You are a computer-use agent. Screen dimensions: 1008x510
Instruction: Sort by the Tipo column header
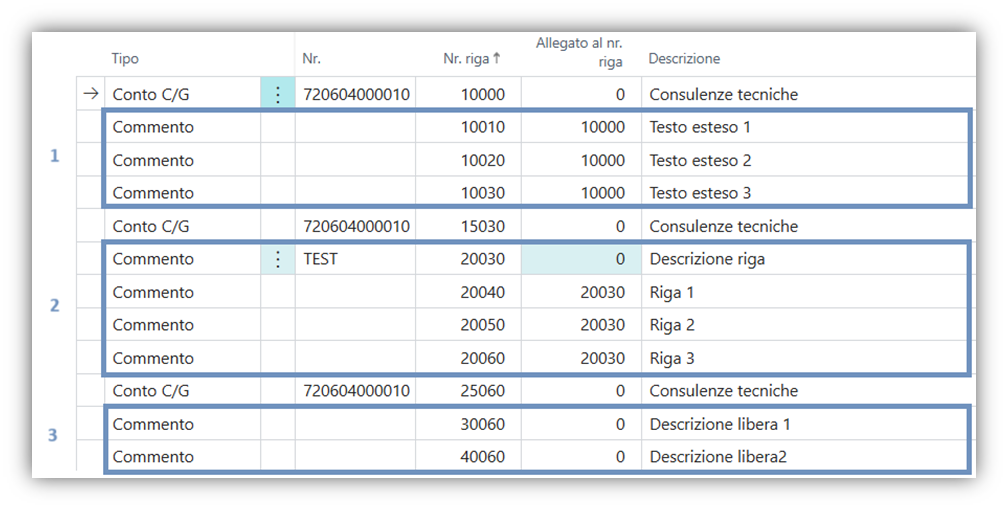click(x=125, y=59)
